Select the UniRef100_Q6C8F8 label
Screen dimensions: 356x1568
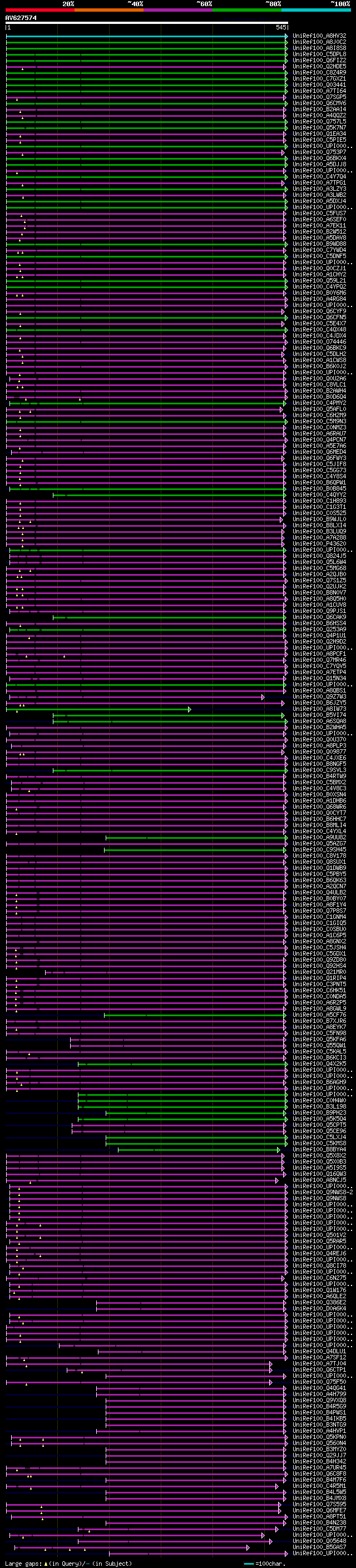319,1473
